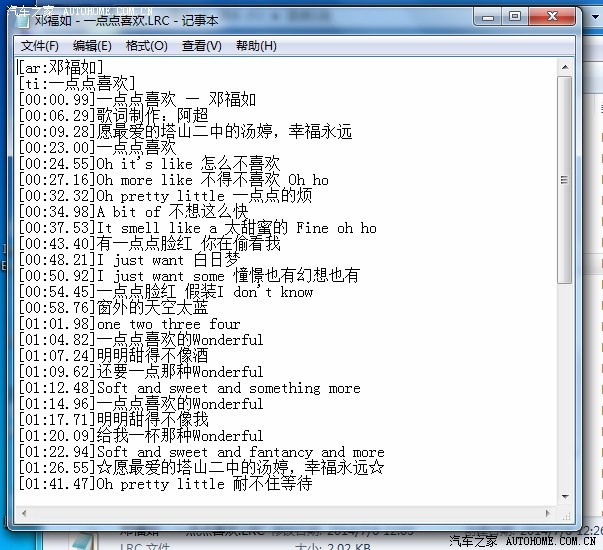603x550 pixels.
Task: Minimize the Notepad window
Action: click(x=486, y=16)
